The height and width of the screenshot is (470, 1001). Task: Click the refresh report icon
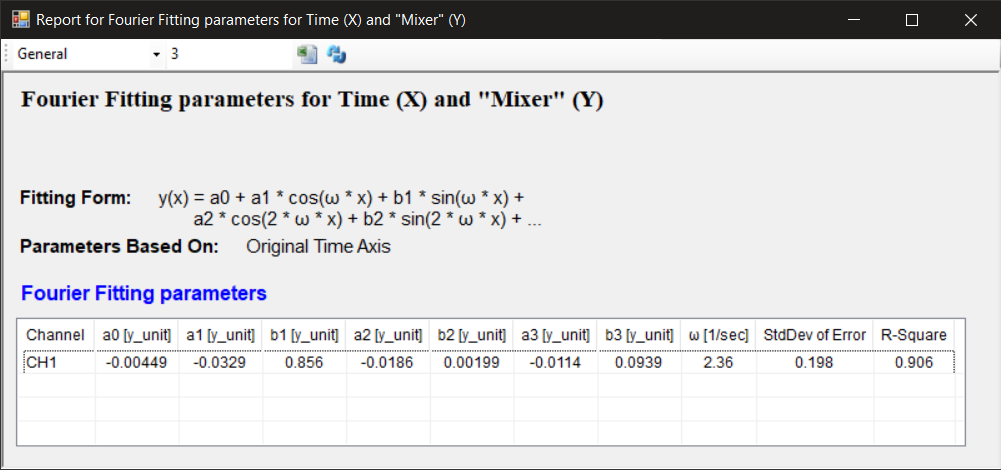pos(337,54)
